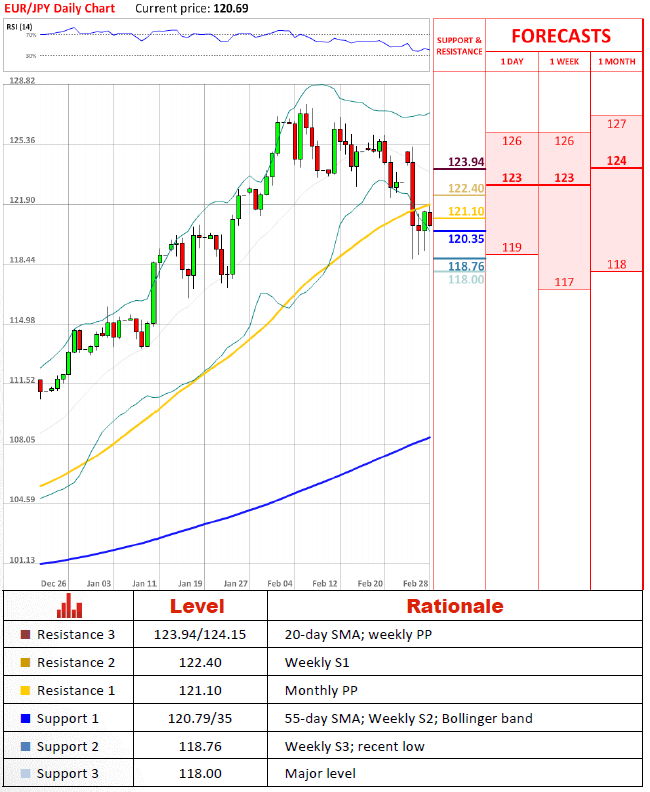Screen dimensions: 650x792
Task: Select the 'Resistance 2' row label
Action: click(x=76, y=662)
